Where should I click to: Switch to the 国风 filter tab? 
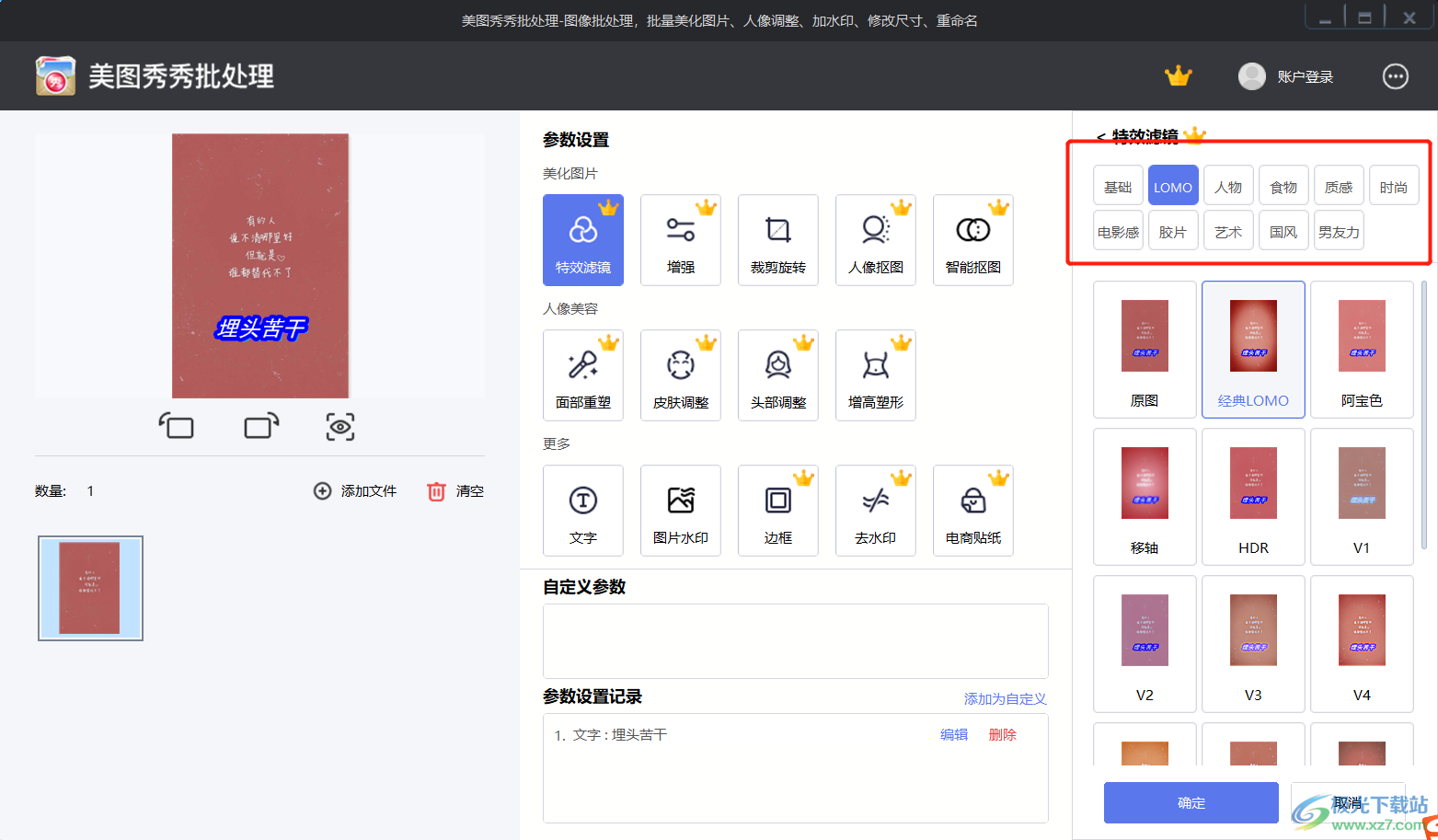coord(1283,232)
